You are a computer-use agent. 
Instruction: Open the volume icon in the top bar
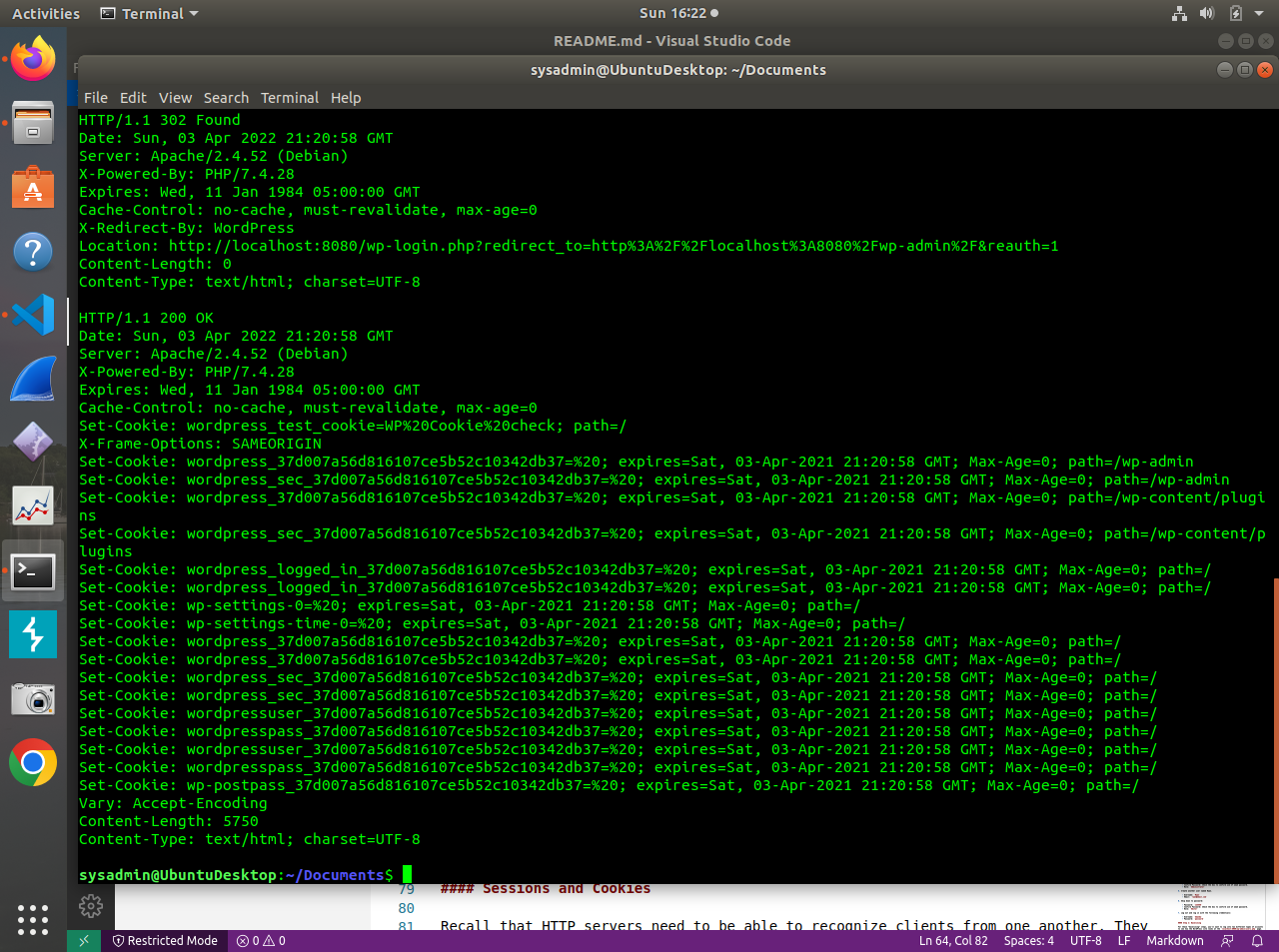[x=1207, y=13]
